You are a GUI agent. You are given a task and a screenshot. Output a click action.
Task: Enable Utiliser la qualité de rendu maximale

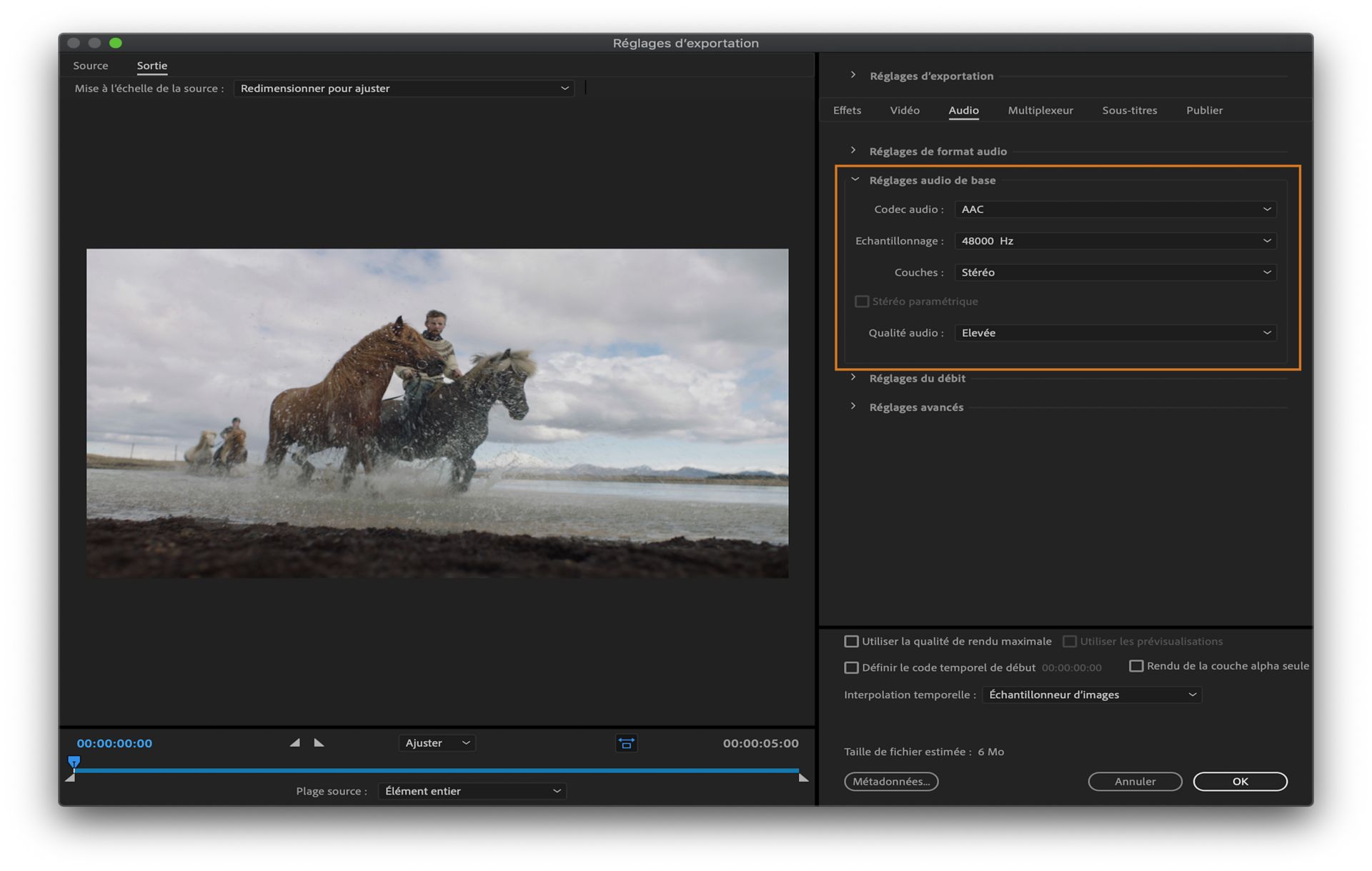click(851, 642)
